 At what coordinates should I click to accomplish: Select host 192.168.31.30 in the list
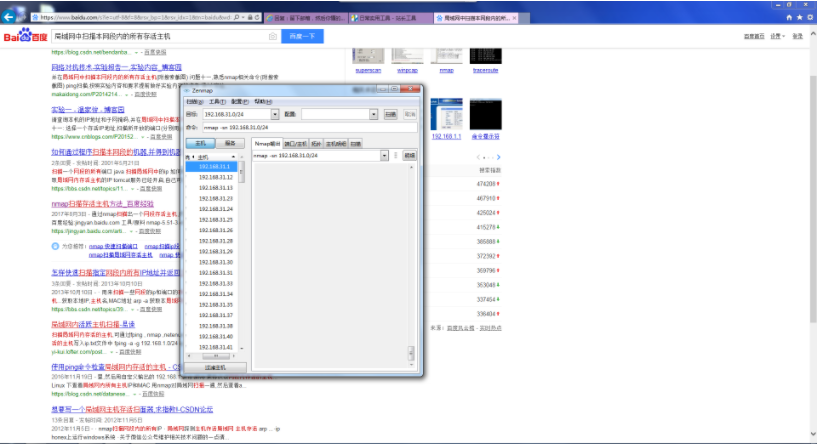(212, 262)
